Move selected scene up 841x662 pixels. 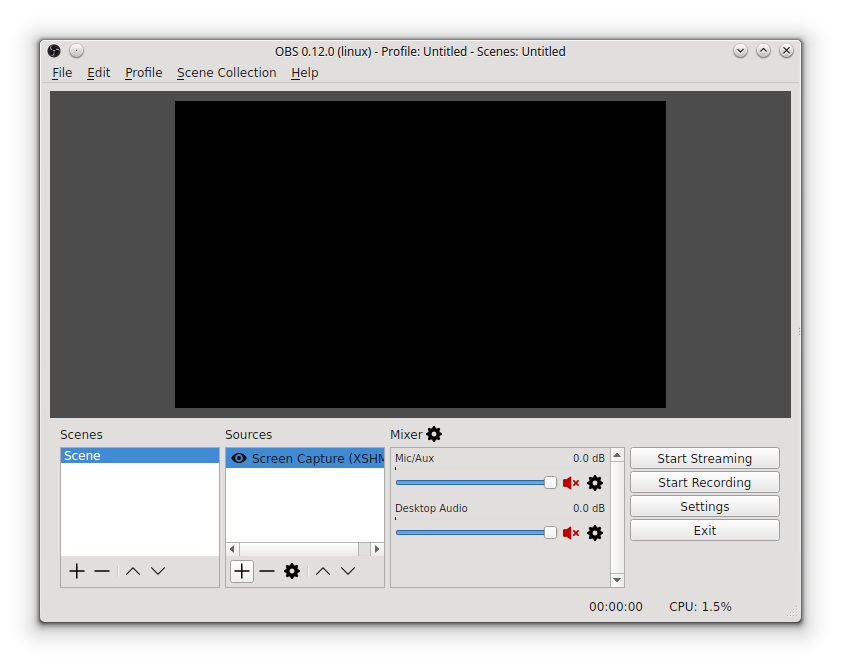coord(133,571)
